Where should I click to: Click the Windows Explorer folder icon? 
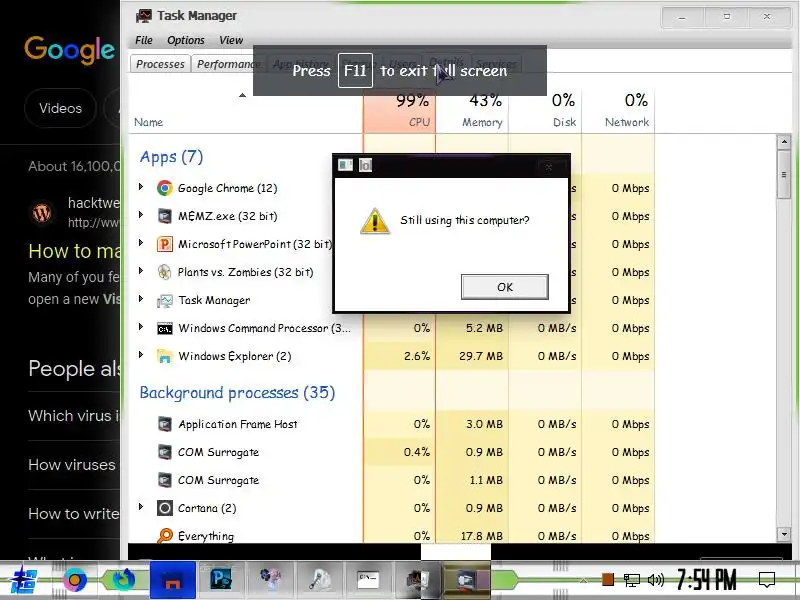(x=164, y=356)
